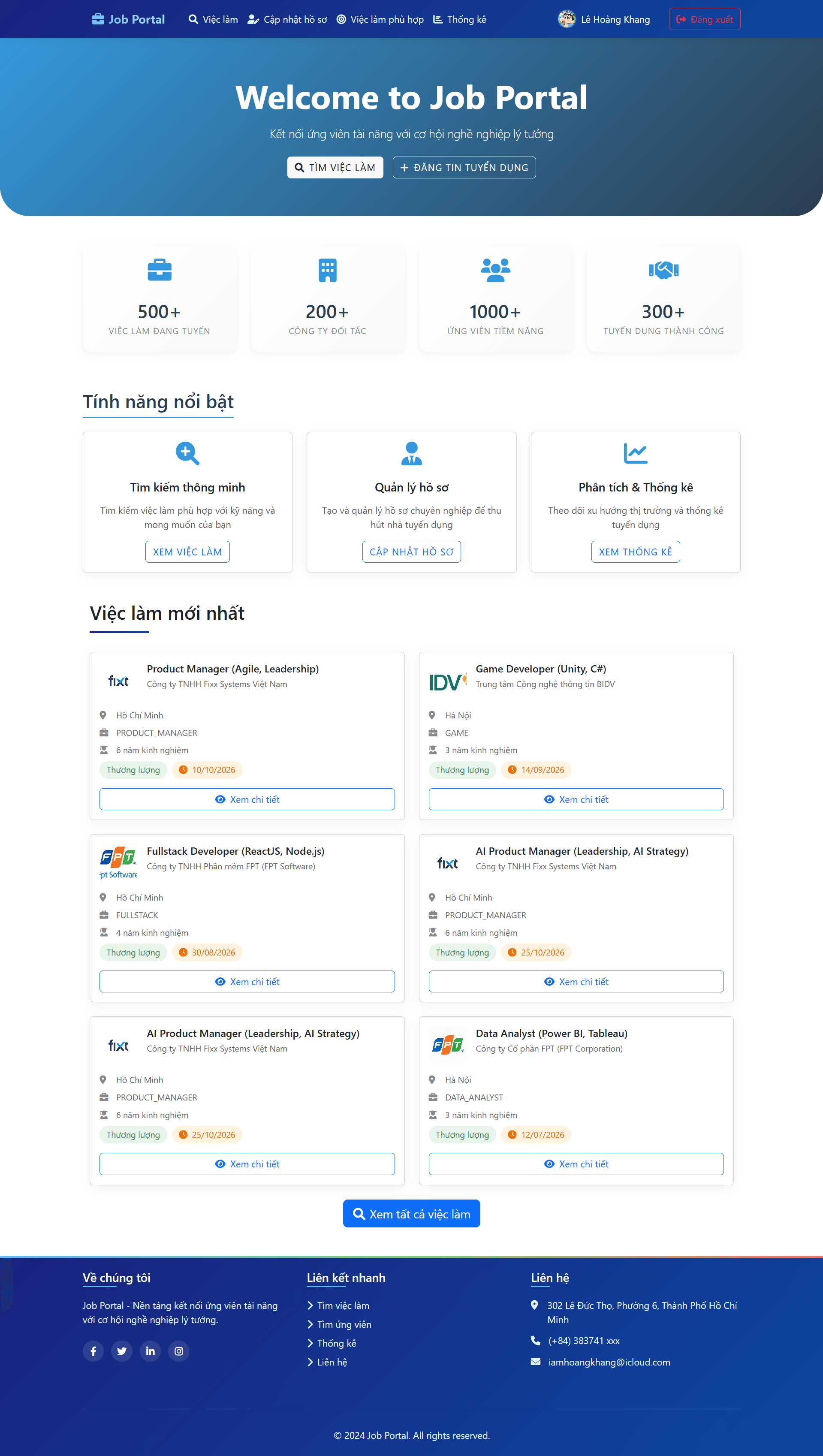This screenshot has height=1456, width=823.
Task: Click the chart line icon for Phân tích & Thống kê
Action: pyautogui.click(x=635, y=453)
